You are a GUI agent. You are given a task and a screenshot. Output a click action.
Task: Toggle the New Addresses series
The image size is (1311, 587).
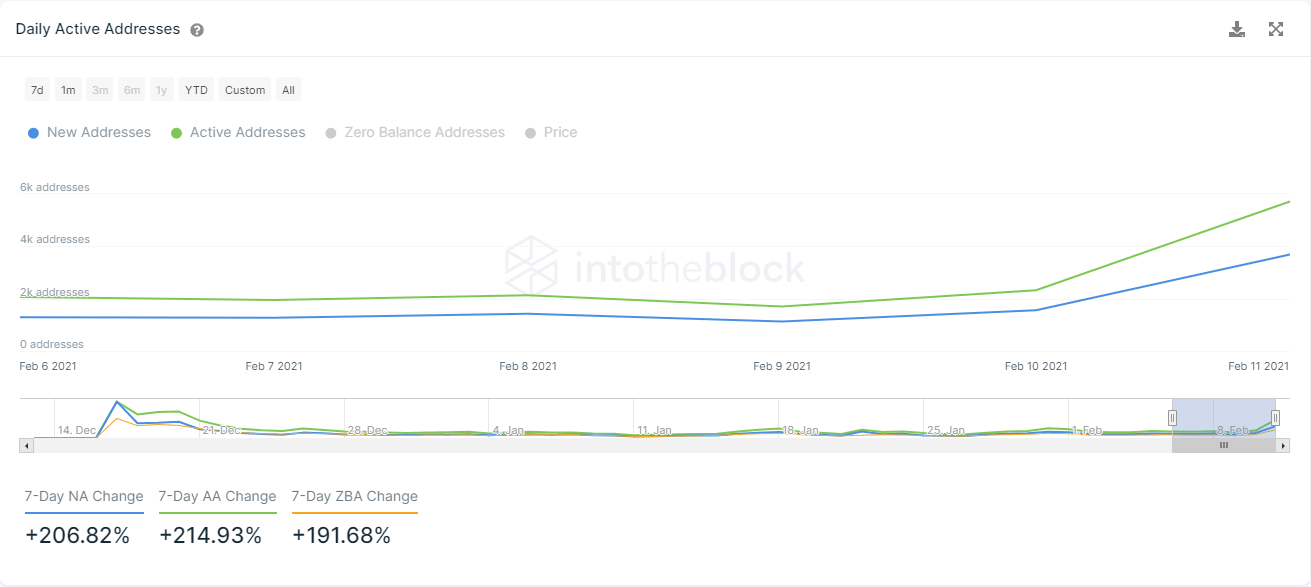(89, 132)
